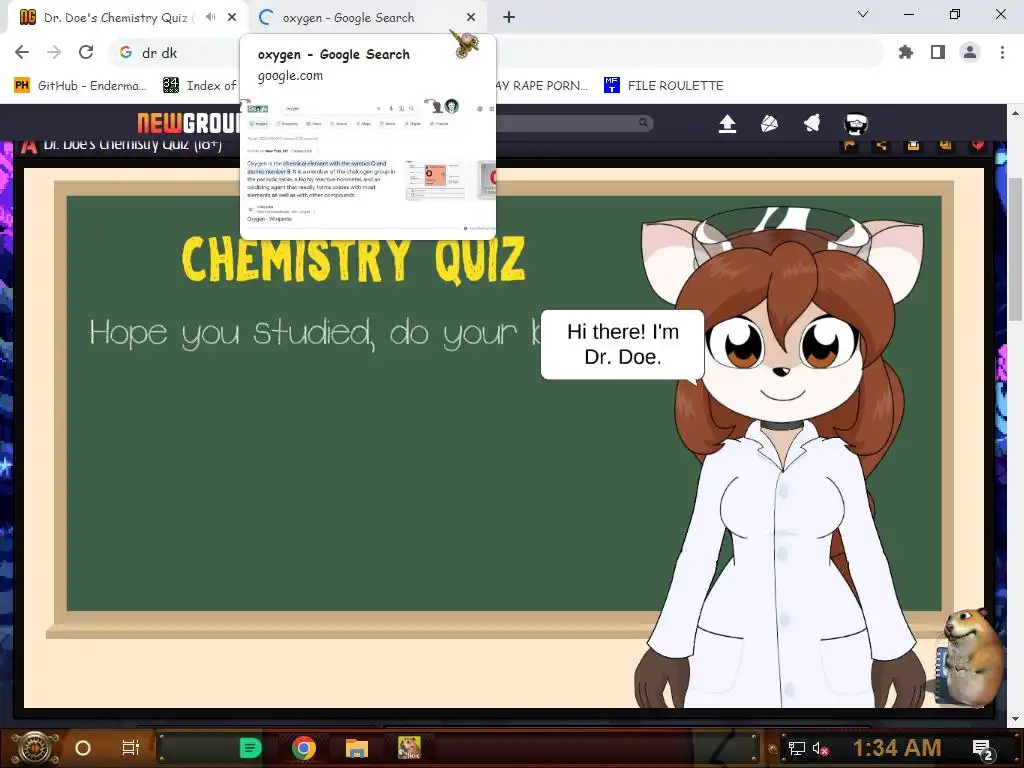The width and height of the screenshot is (1024, 768).
Task: Click the orange stacked-squares icon above game
Action: click(x=945, y=146)
